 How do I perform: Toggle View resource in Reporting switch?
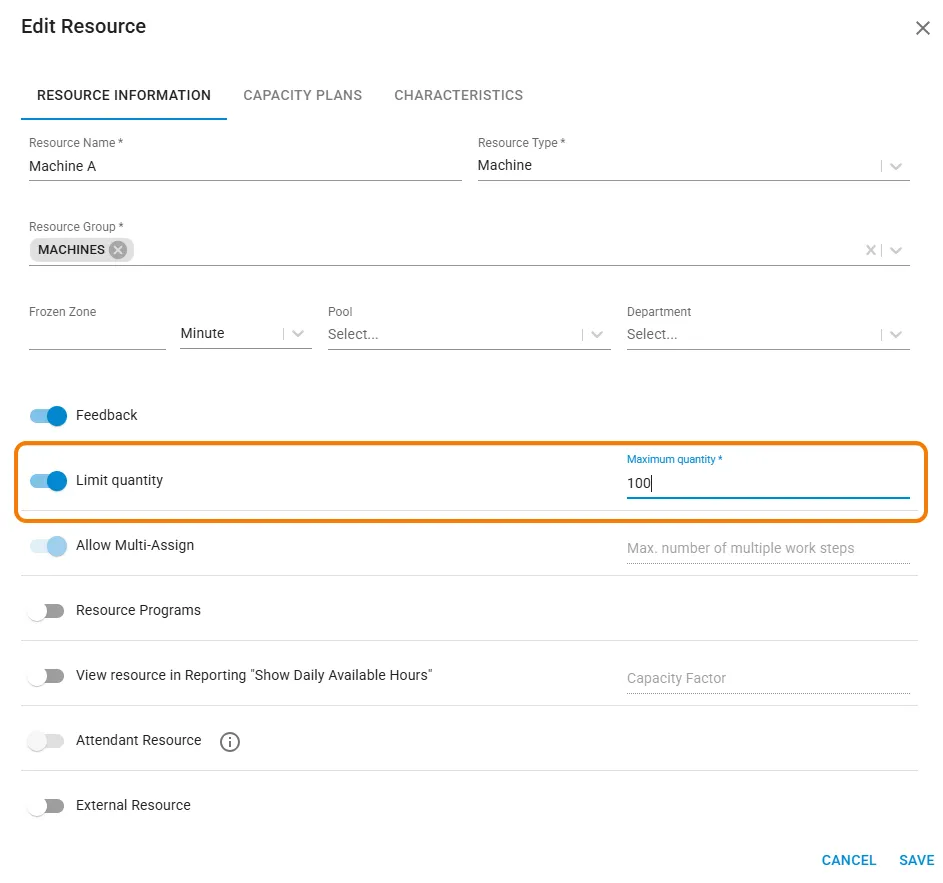46,676
